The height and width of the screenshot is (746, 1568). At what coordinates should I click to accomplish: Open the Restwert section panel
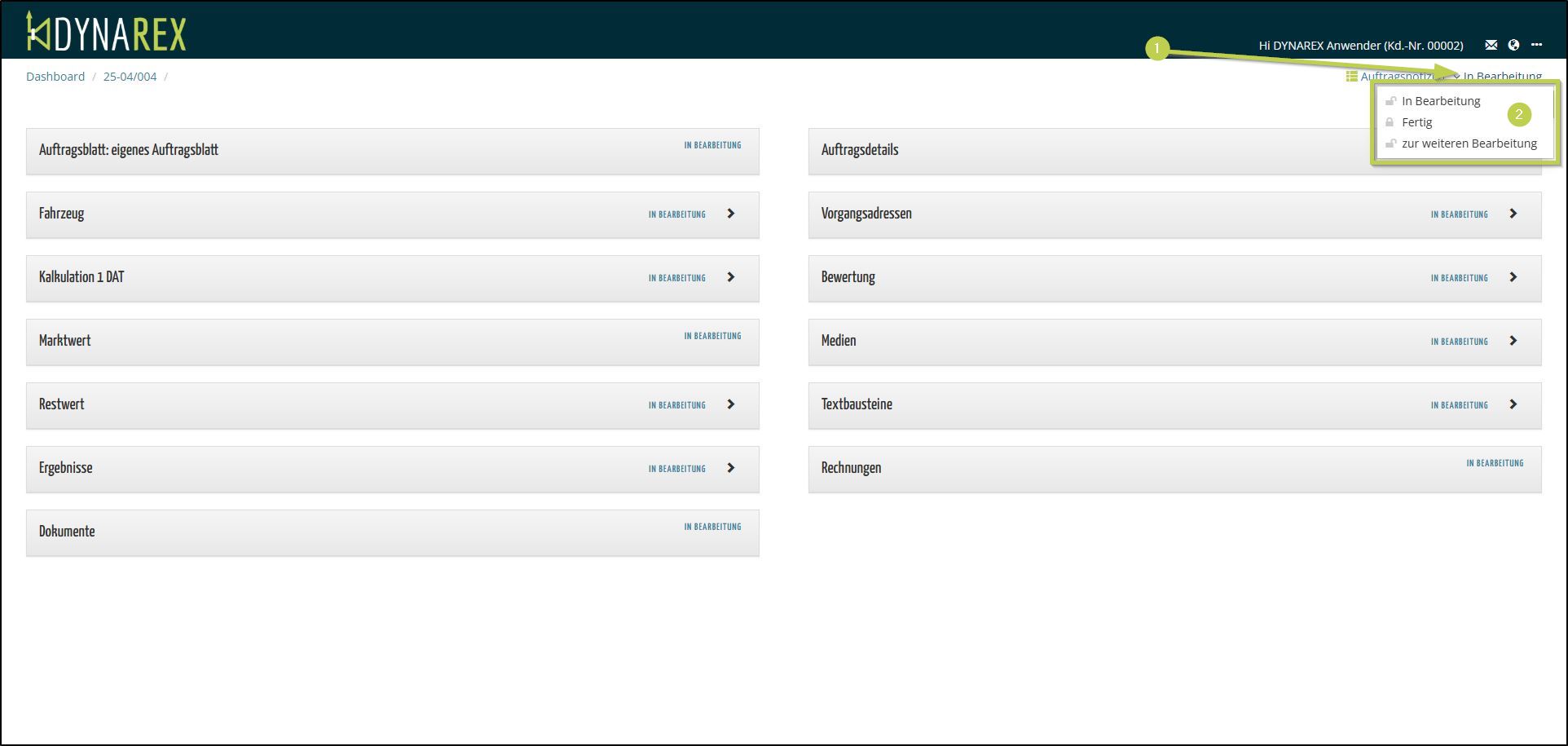click(391, 405)
